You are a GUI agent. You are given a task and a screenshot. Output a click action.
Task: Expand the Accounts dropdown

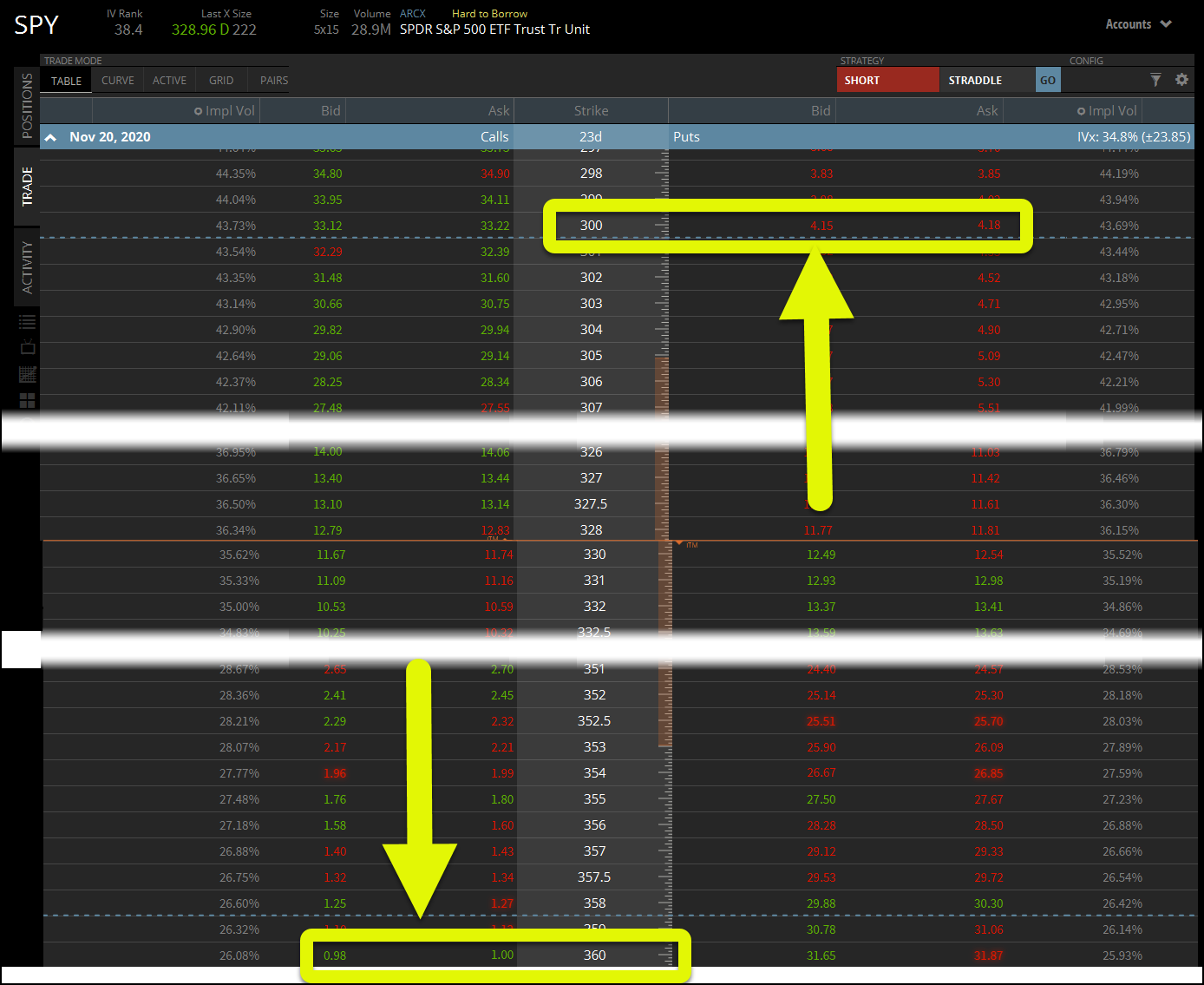pos(1138,24)
